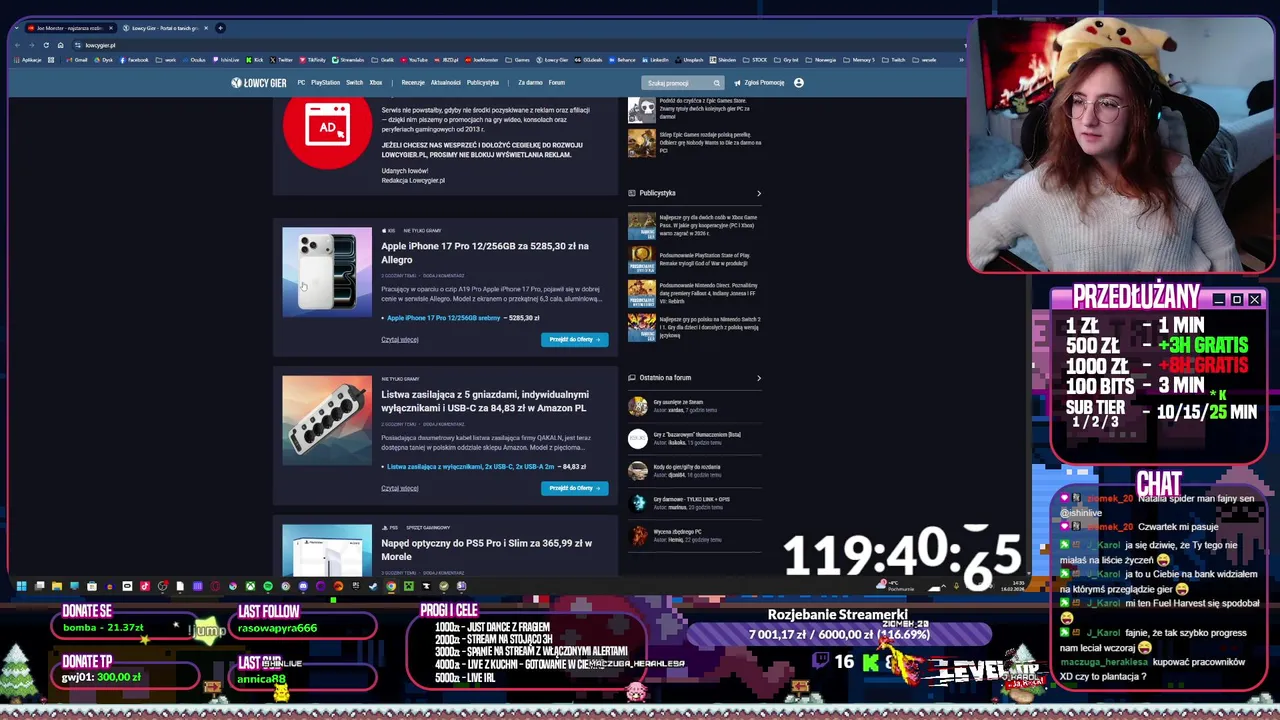
Task: Open a new browser tab with plus
Action: coord(220,28)
